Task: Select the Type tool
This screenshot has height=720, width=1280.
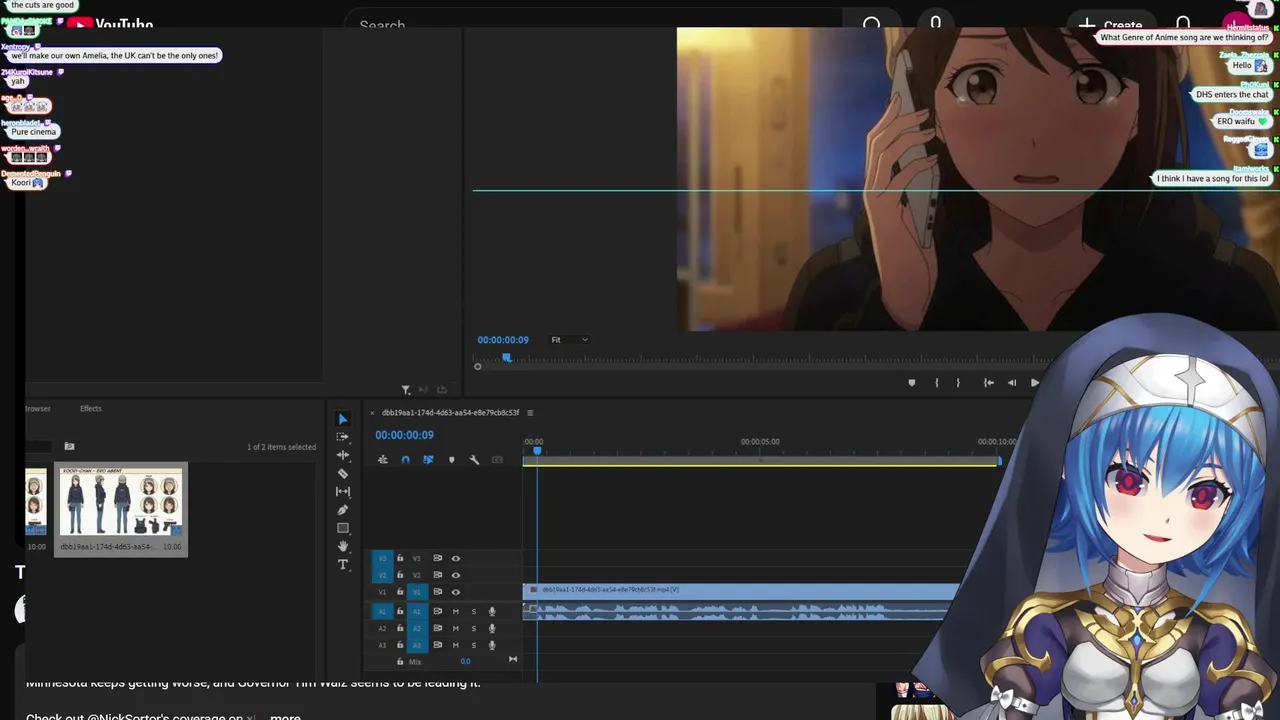Action: tap(343, 565)
